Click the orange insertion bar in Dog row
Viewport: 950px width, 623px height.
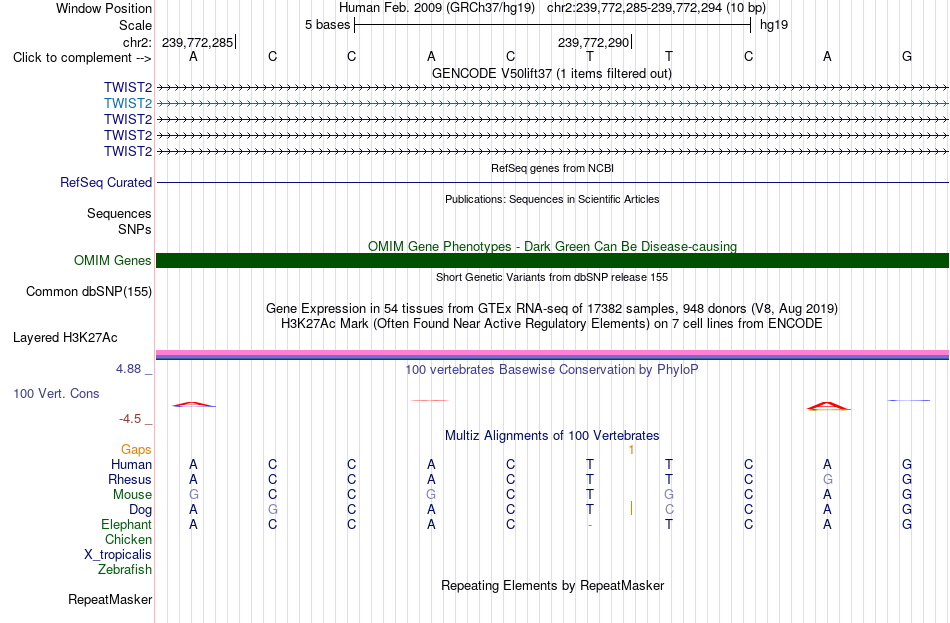631,508
